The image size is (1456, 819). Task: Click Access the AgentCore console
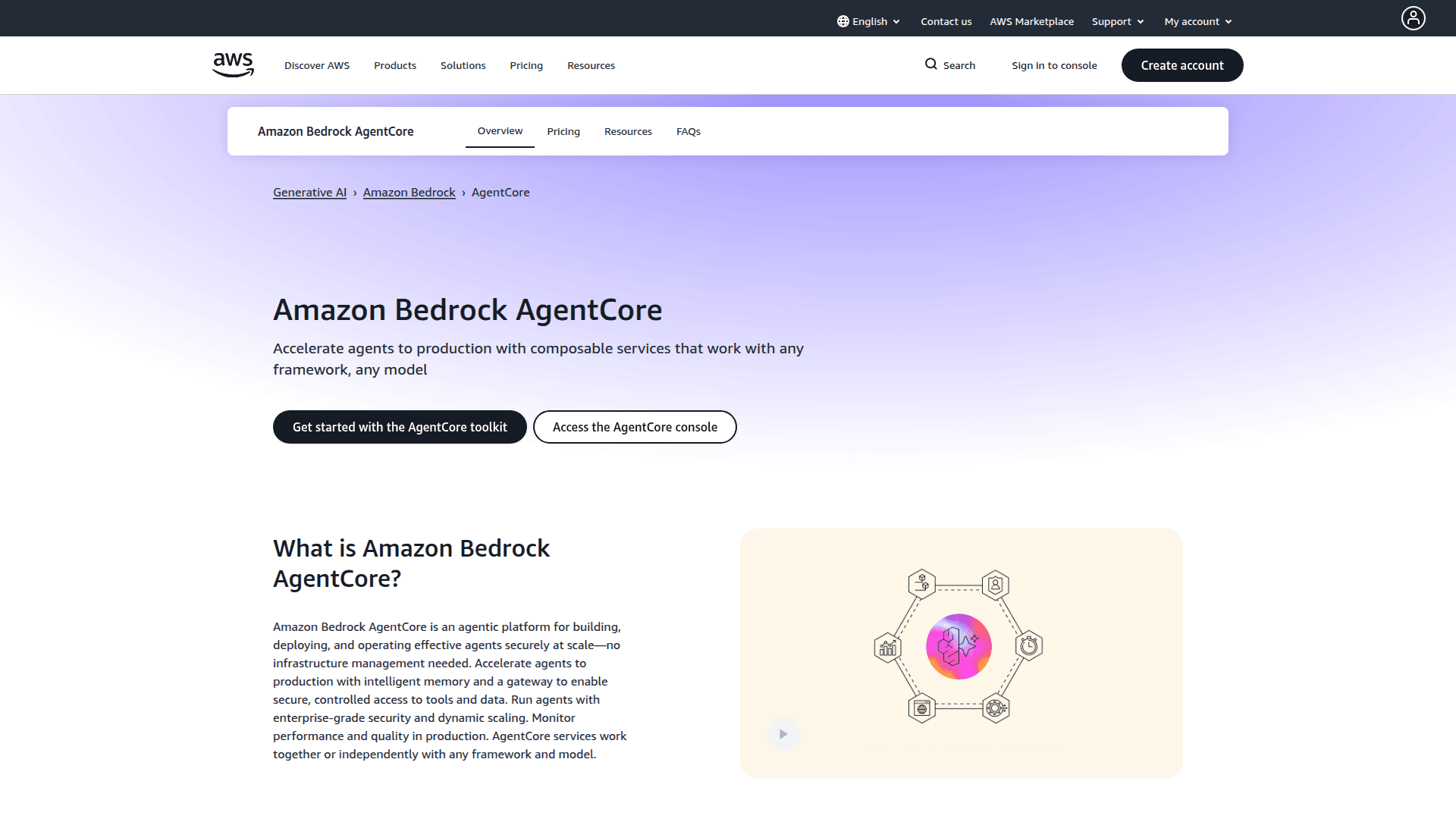point(635,426)
